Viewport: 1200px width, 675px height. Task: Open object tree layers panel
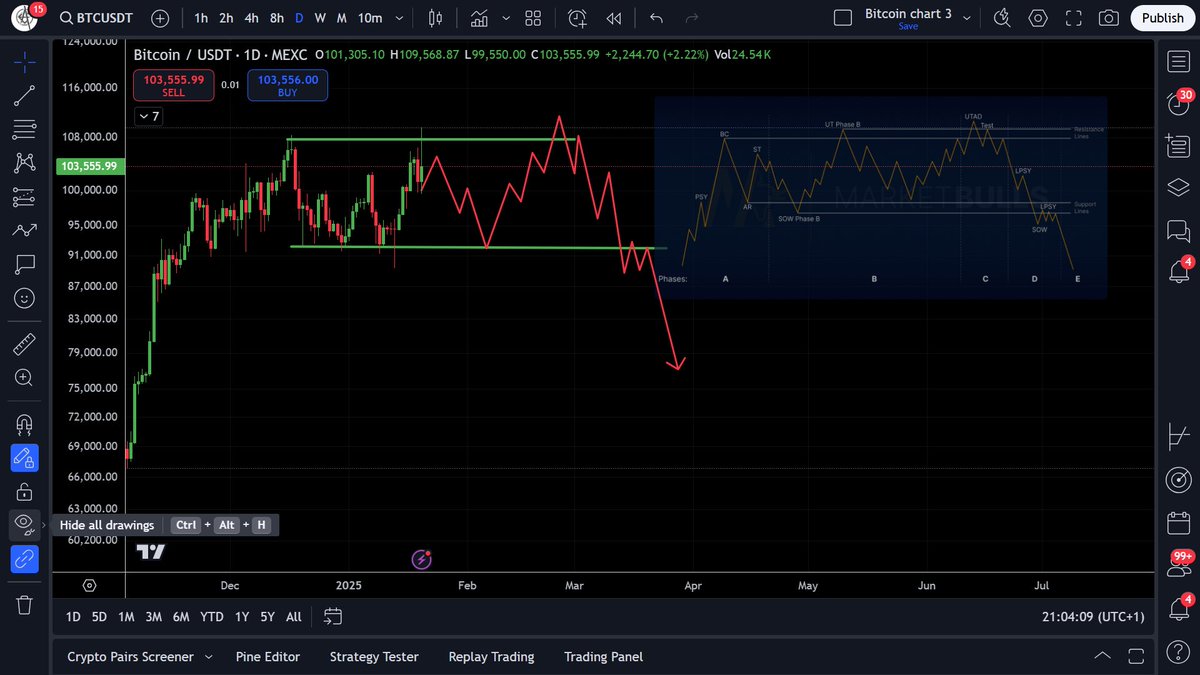click(1177, 188)
